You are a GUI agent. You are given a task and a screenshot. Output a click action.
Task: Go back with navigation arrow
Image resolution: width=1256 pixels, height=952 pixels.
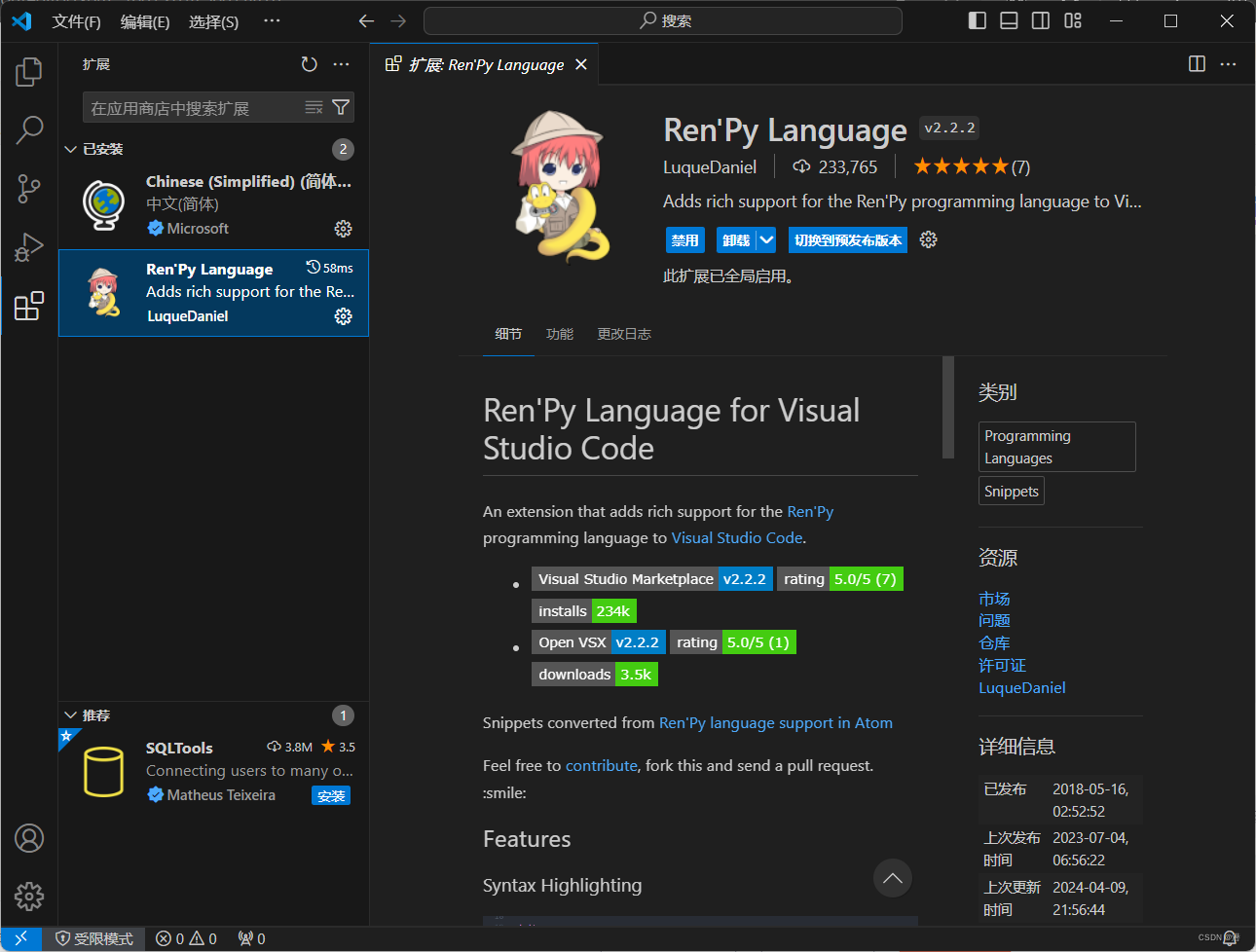[366, 20]
